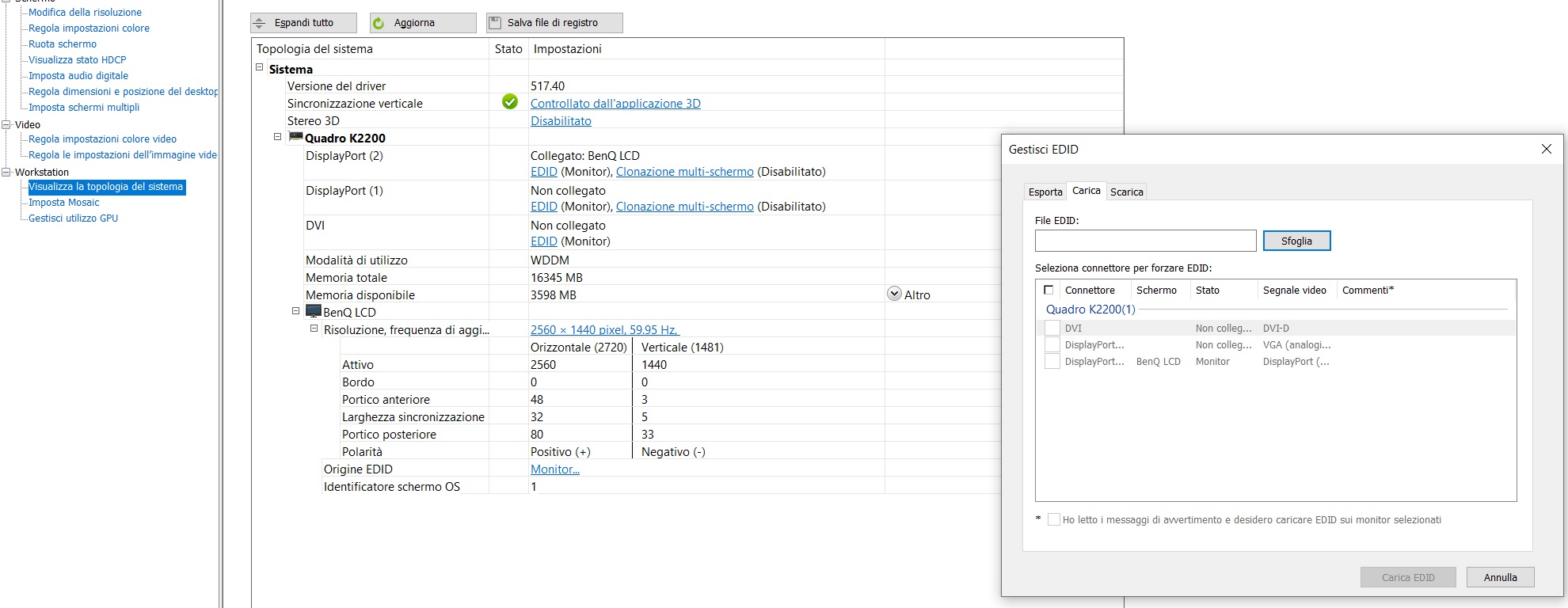Click the File EDID text field
This screenshot has width=1568, height=608.
pos(1145,241)
